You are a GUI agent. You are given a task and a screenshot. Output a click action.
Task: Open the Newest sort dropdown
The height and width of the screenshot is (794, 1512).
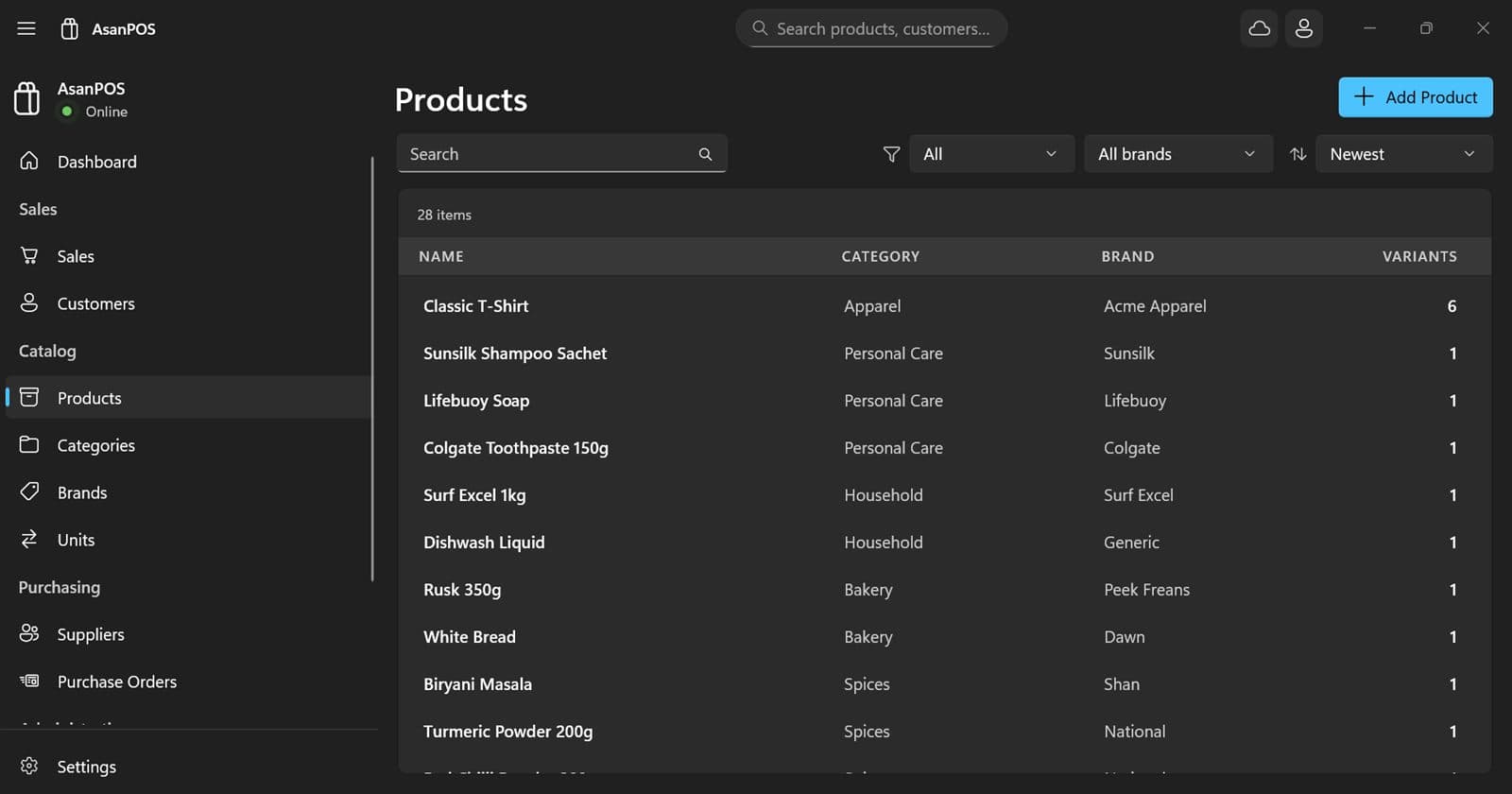click(1404, 154)
